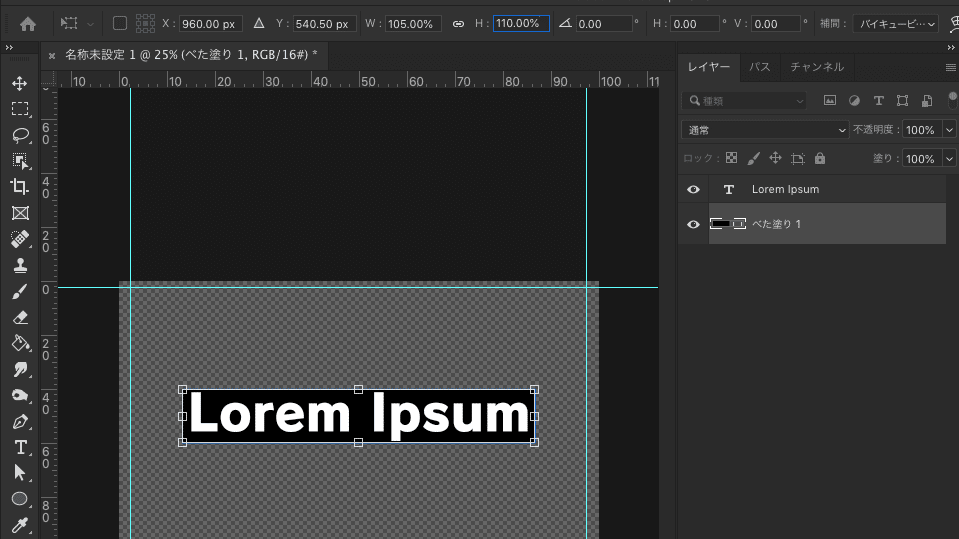
Task: Lock position icon in Layers panel
Action: coord(776,158)
